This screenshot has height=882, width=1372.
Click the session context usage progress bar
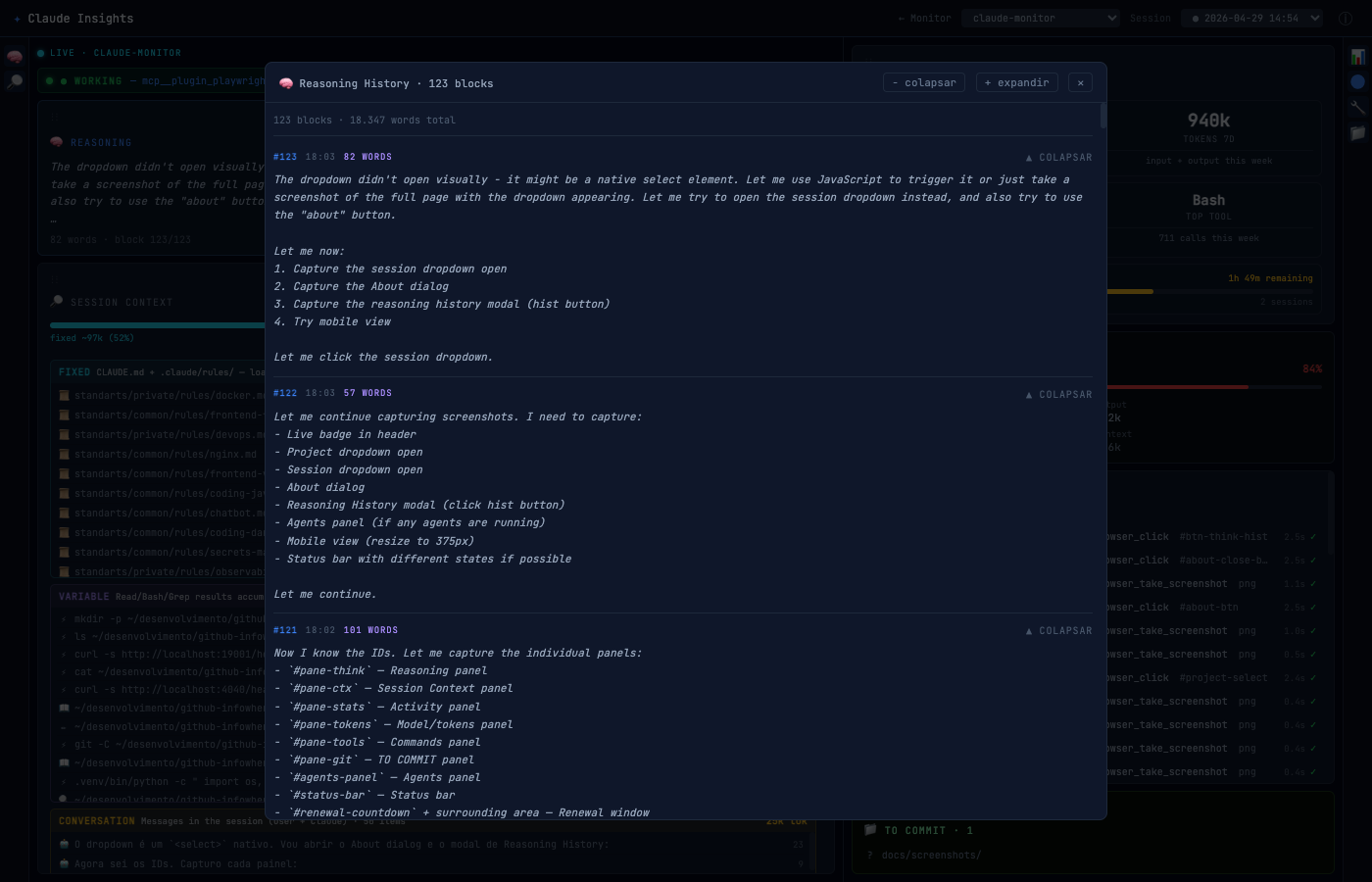pos(157,325)
